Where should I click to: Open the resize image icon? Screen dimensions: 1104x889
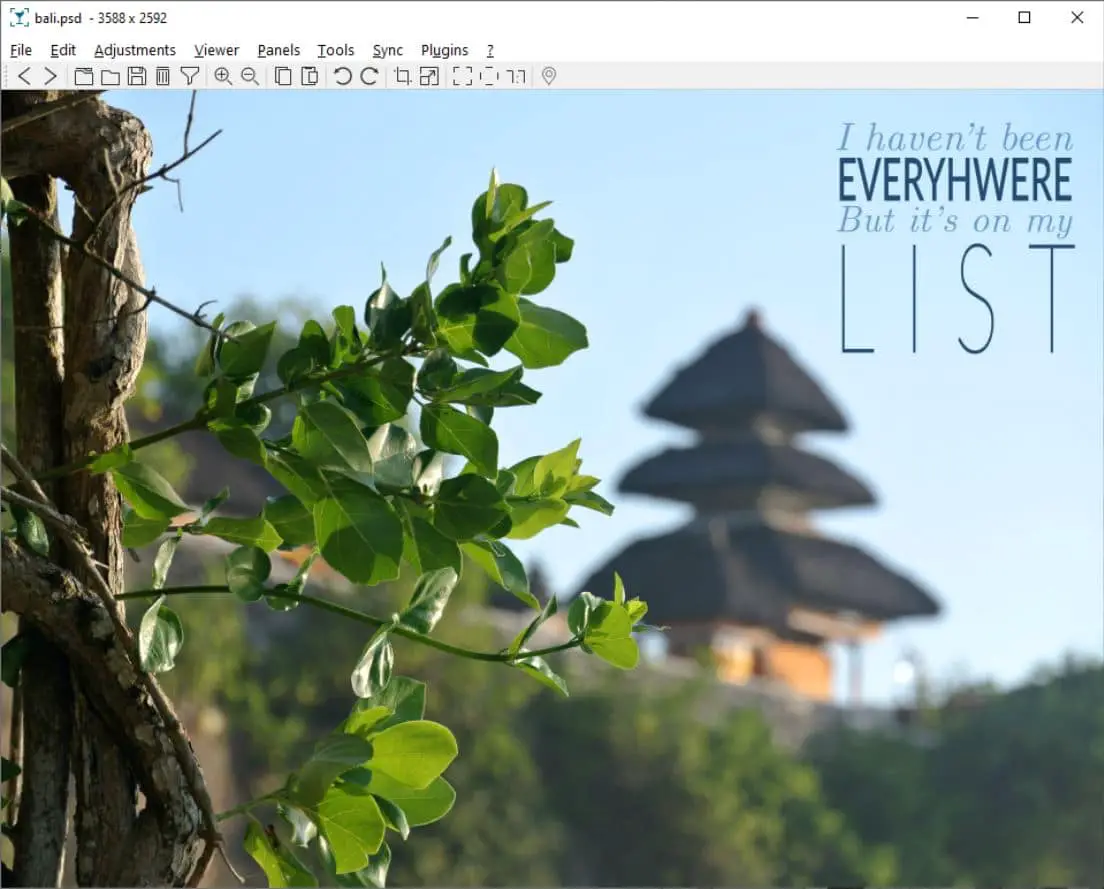(x=429, y=76)
